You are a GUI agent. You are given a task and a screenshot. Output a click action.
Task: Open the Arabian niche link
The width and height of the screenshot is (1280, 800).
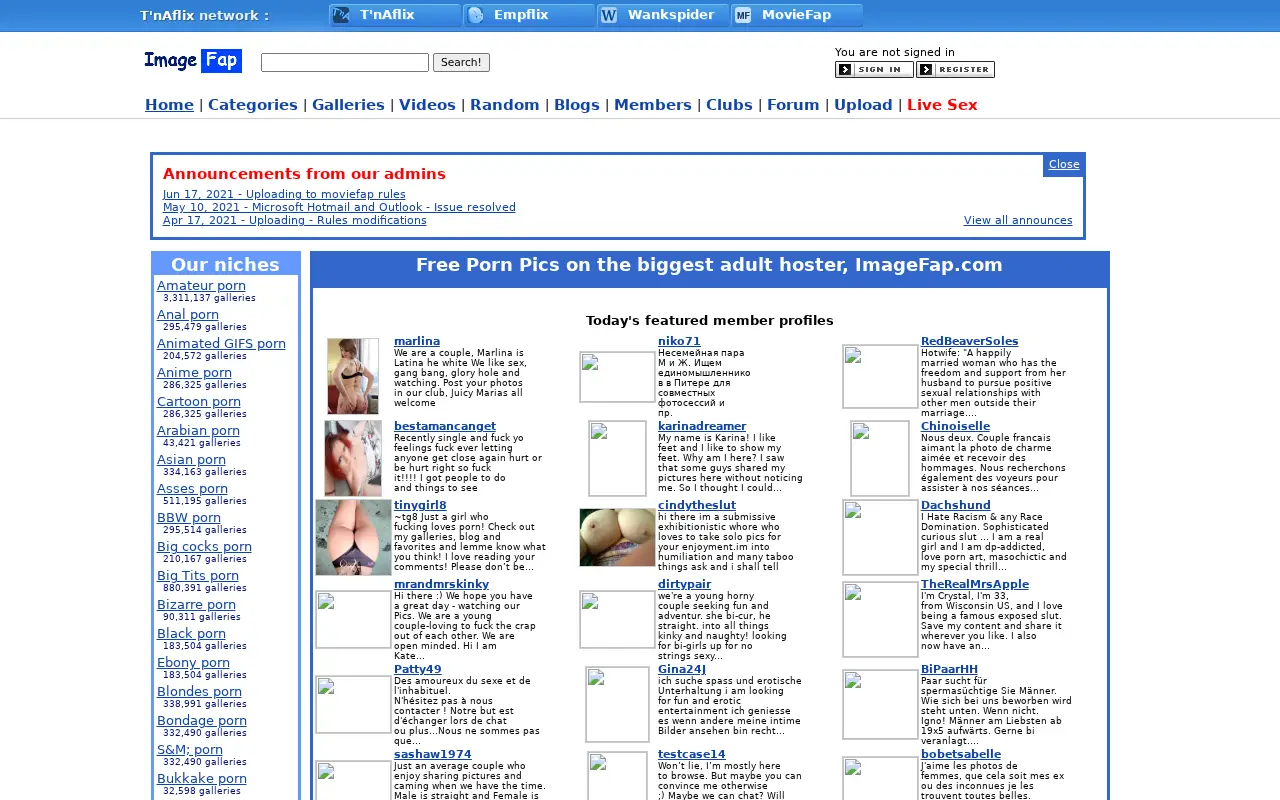pos(198,430)
